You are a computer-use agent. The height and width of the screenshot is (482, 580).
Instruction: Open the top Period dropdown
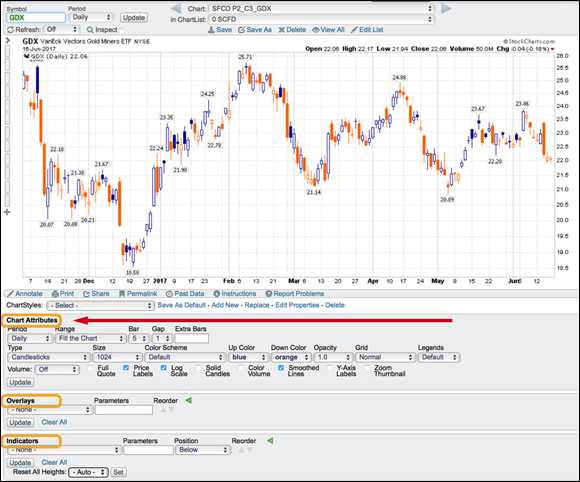click(x=91, y=17)
